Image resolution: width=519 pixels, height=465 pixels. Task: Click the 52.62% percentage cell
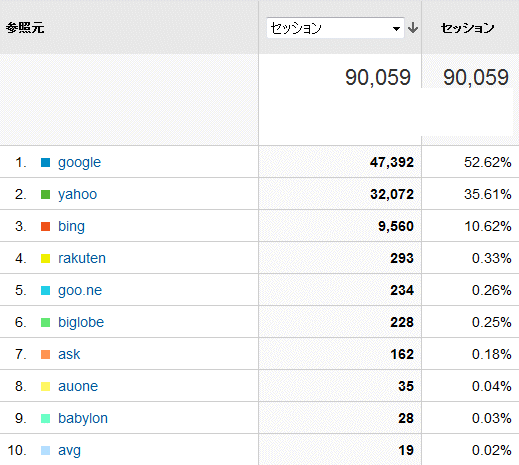488,163
